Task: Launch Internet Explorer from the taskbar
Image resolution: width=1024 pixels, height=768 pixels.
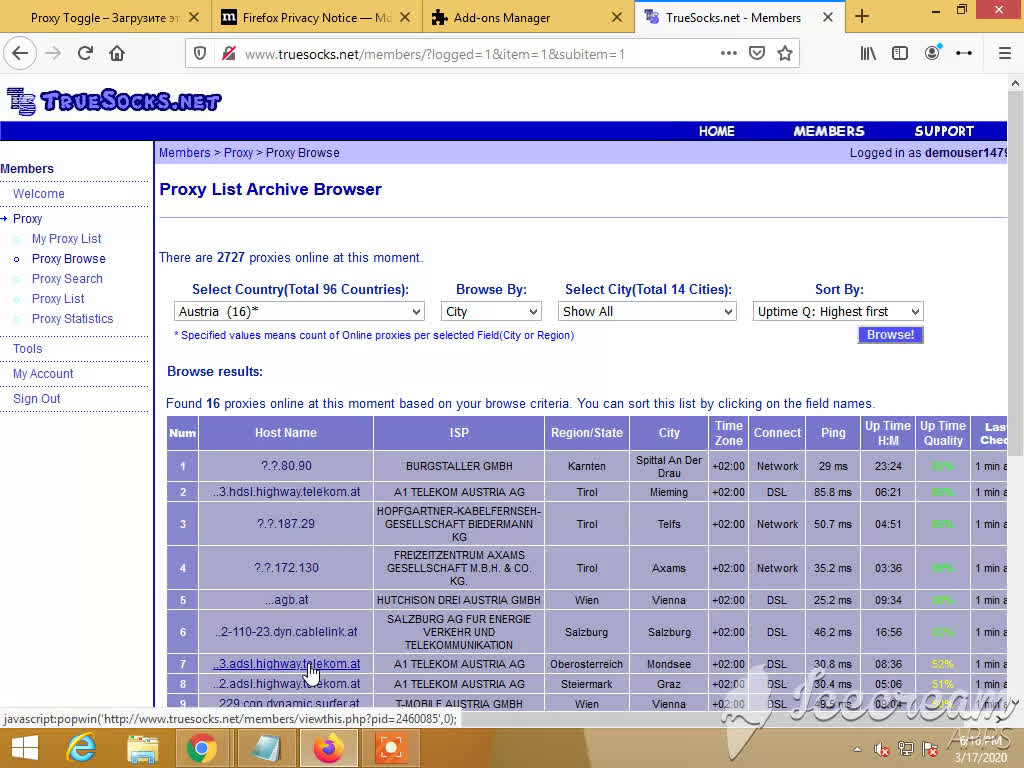Action: point(82,748)
